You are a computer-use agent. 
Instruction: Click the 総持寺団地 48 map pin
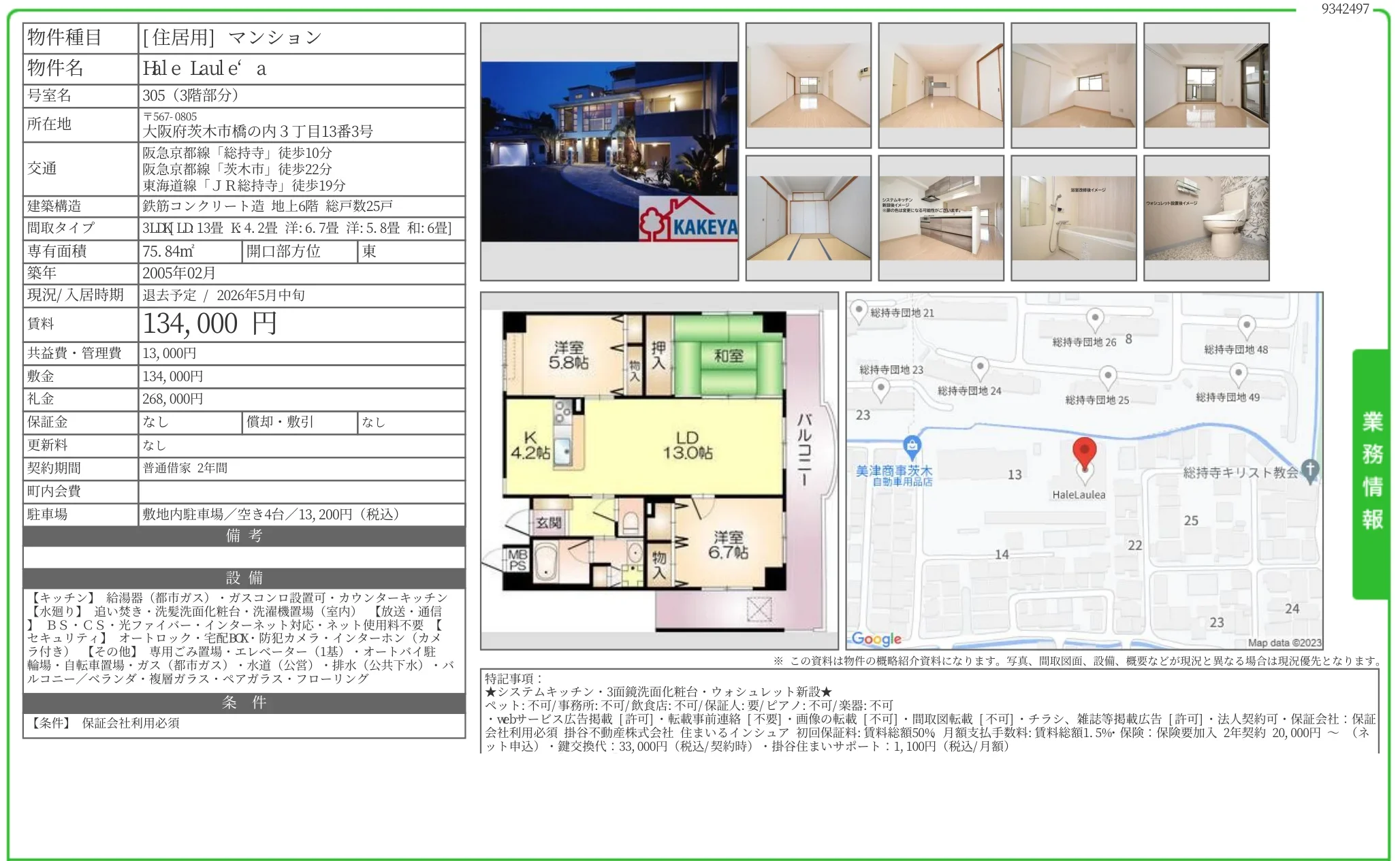click(x=1246, y=326)
